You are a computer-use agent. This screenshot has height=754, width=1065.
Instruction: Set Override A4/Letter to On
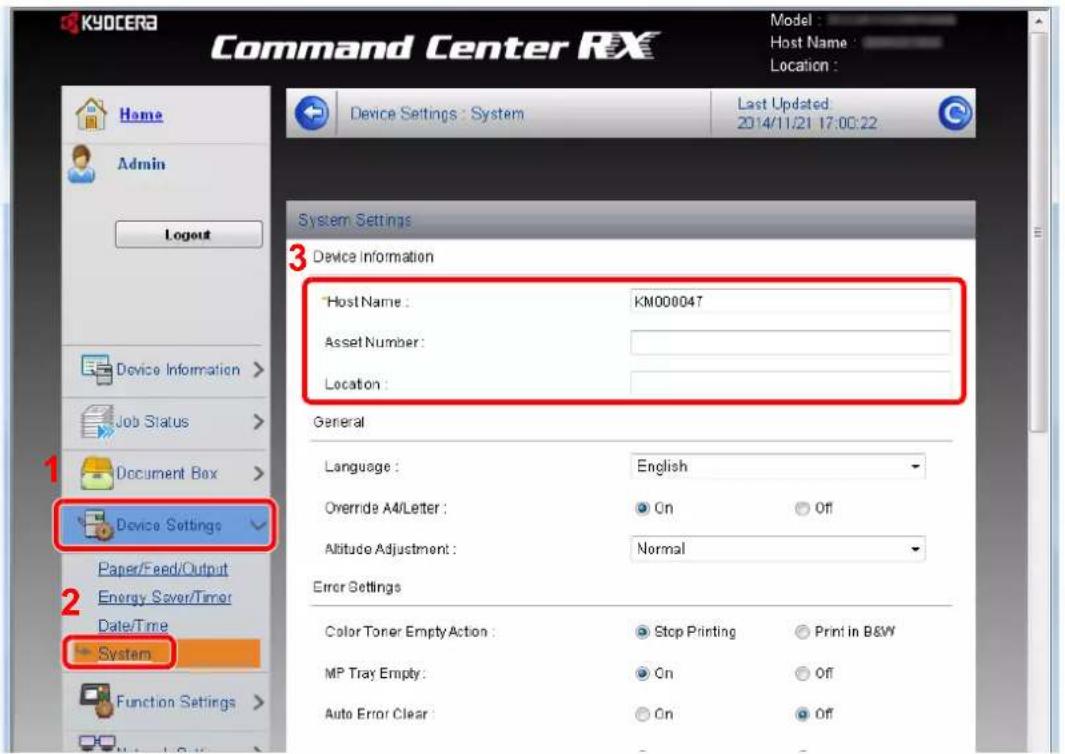pyautogui.click(x=642, y=508)
